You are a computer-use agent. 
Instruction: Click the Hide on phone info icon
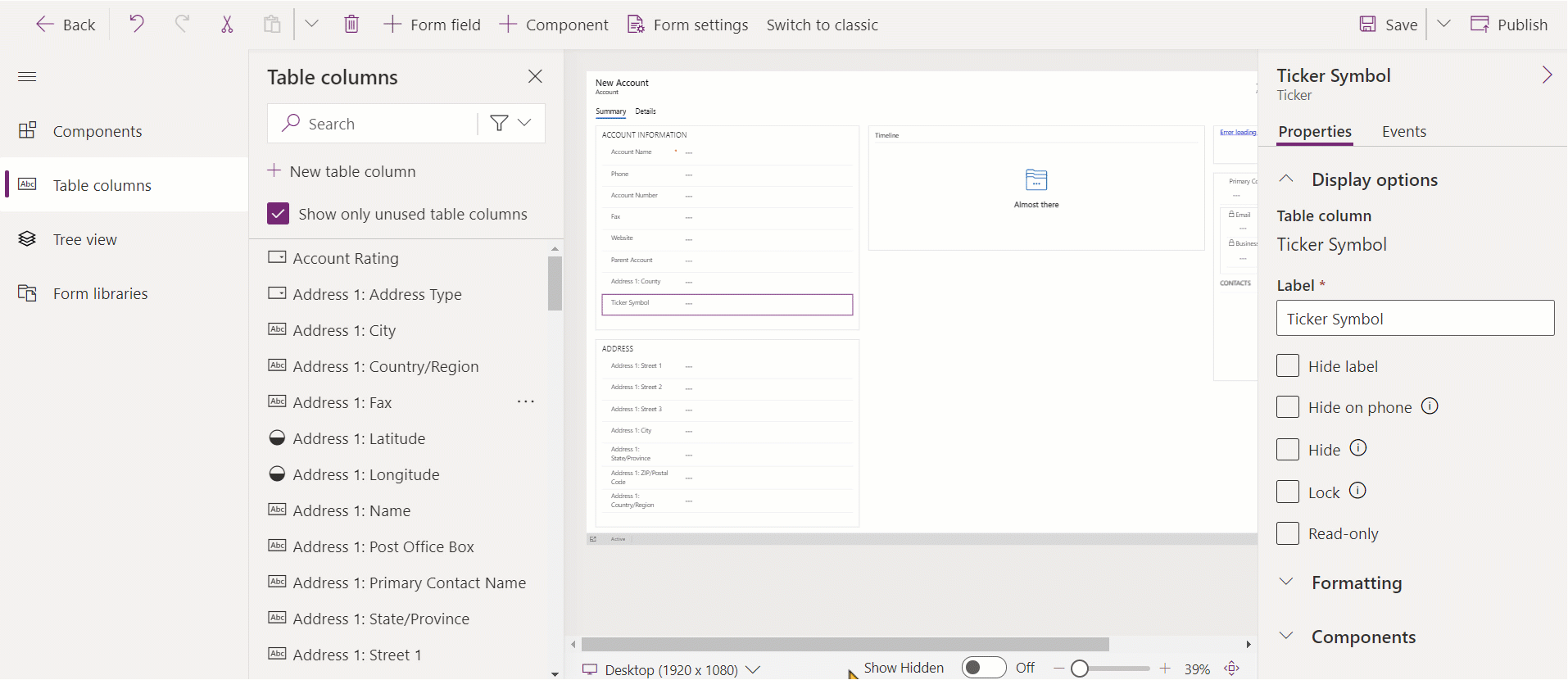(x=1430, y=406)
